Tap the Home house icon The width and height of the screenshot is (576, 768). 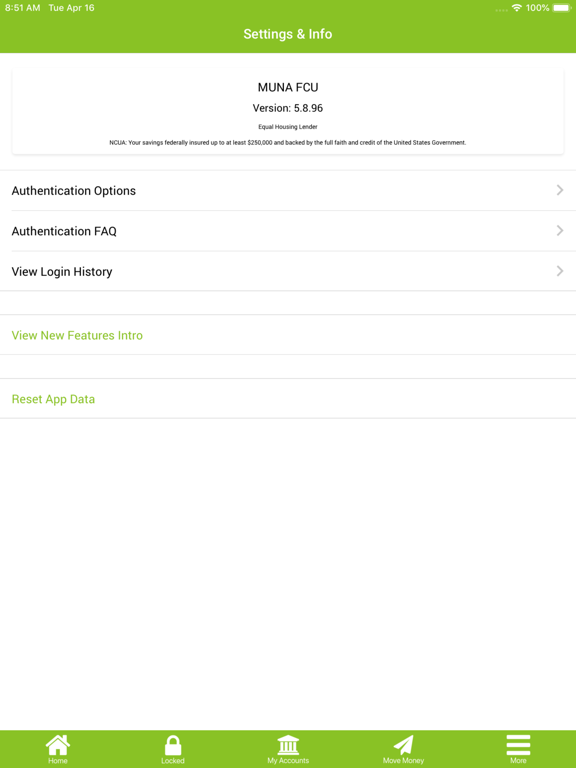pos(58,745)
